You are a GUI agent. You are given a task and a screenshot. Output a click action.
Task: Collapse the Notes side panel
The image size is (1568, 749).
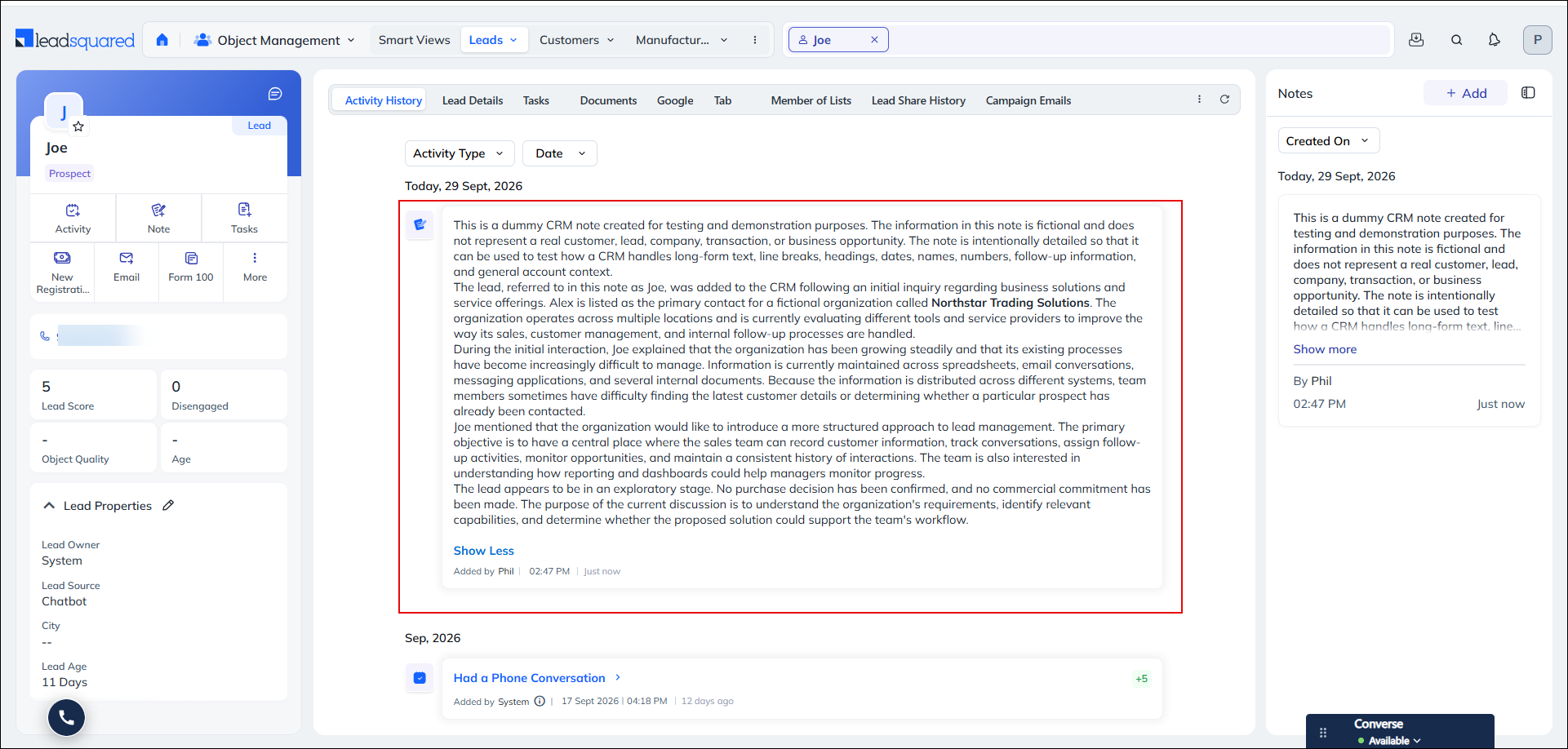[x=1528, y=93]
